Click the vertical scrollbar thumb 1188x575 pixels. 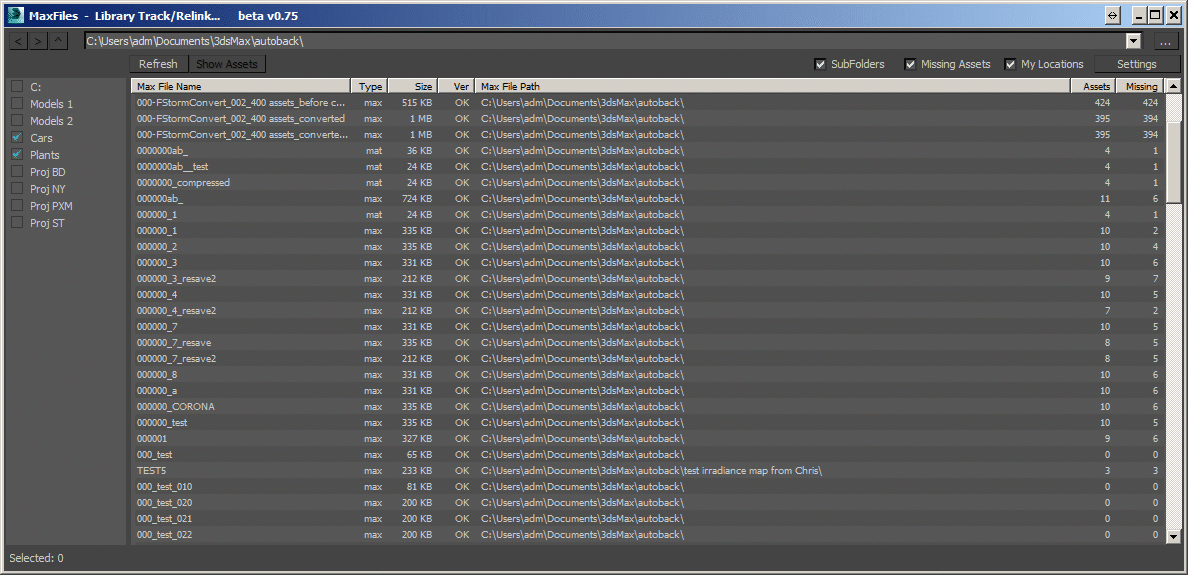(x=1173, y=161)
